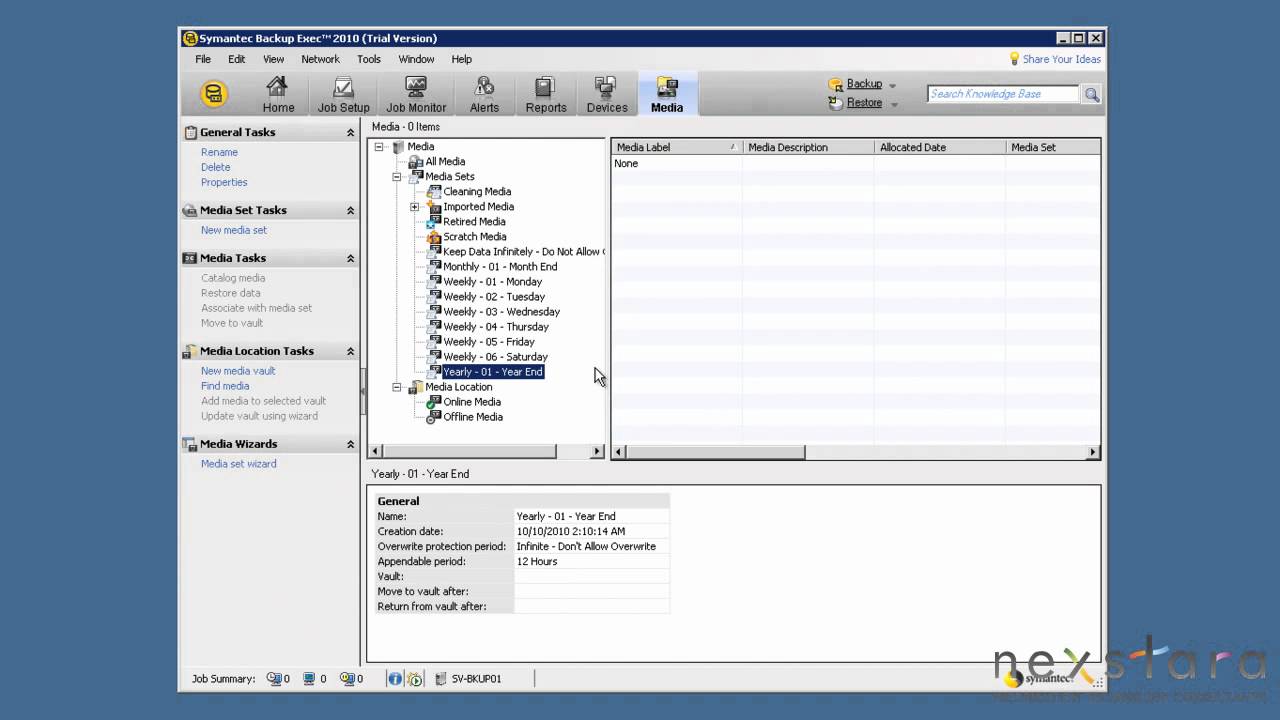Screen dimensions: 1280x720
Task: Open the Restore dropdown arrow
Action: coord(893,103)
